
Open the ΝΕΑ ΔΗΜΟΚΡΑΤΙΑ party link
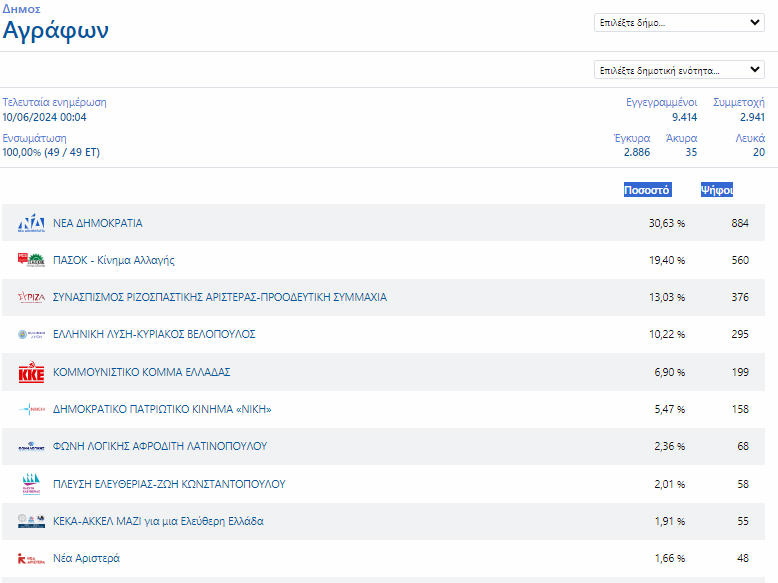(x=98, y=223)
